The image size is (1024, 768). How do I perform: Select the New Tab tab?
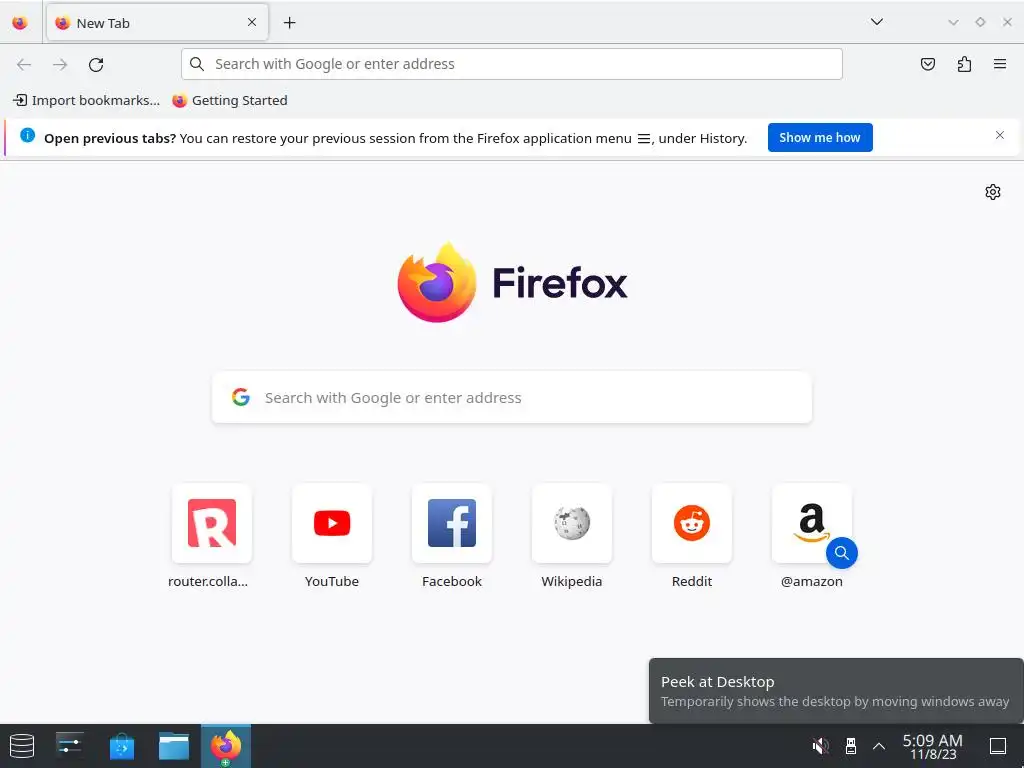click(x=157, y=23)
